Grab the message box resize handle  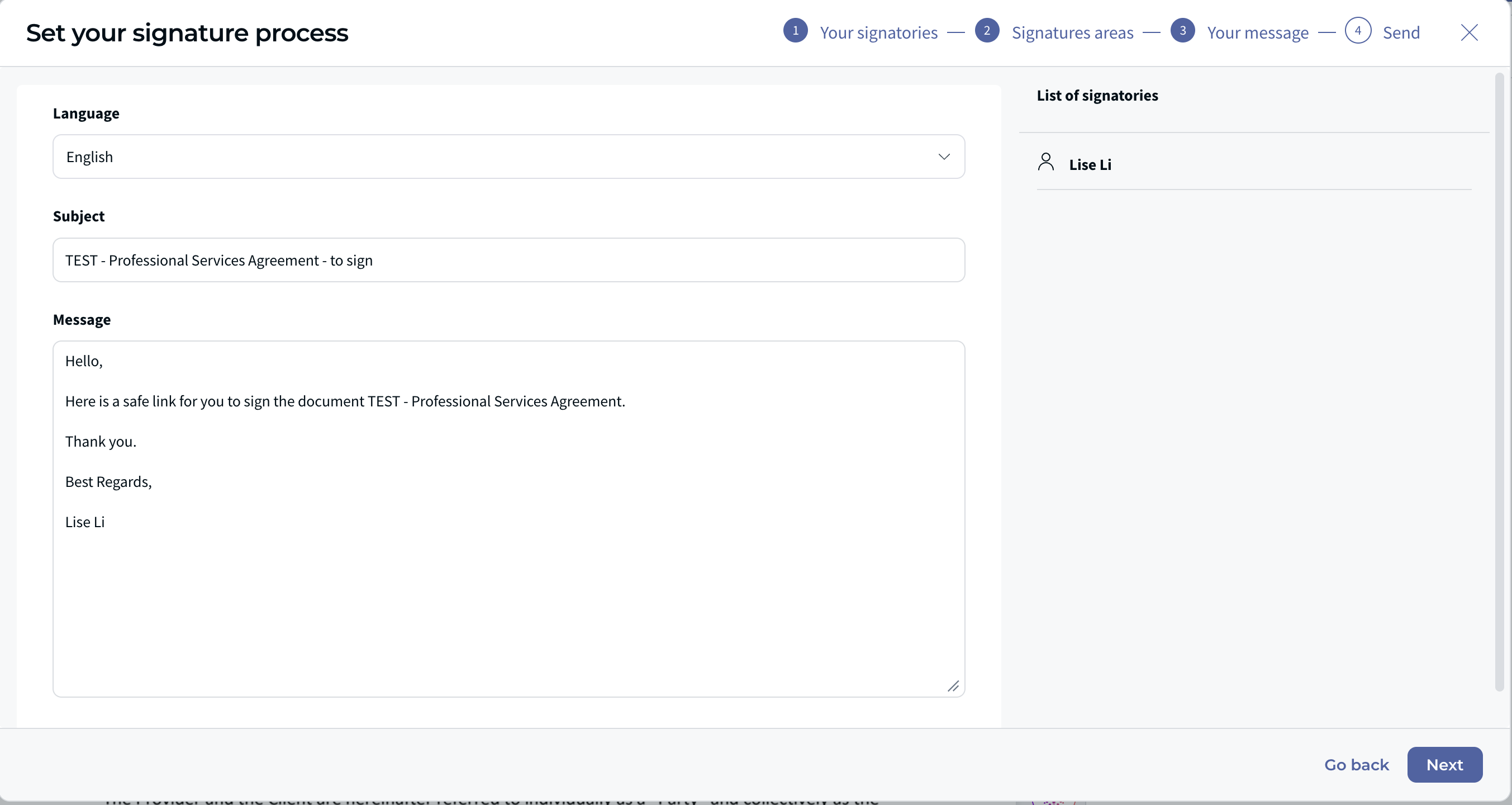(x=953, y=686)
